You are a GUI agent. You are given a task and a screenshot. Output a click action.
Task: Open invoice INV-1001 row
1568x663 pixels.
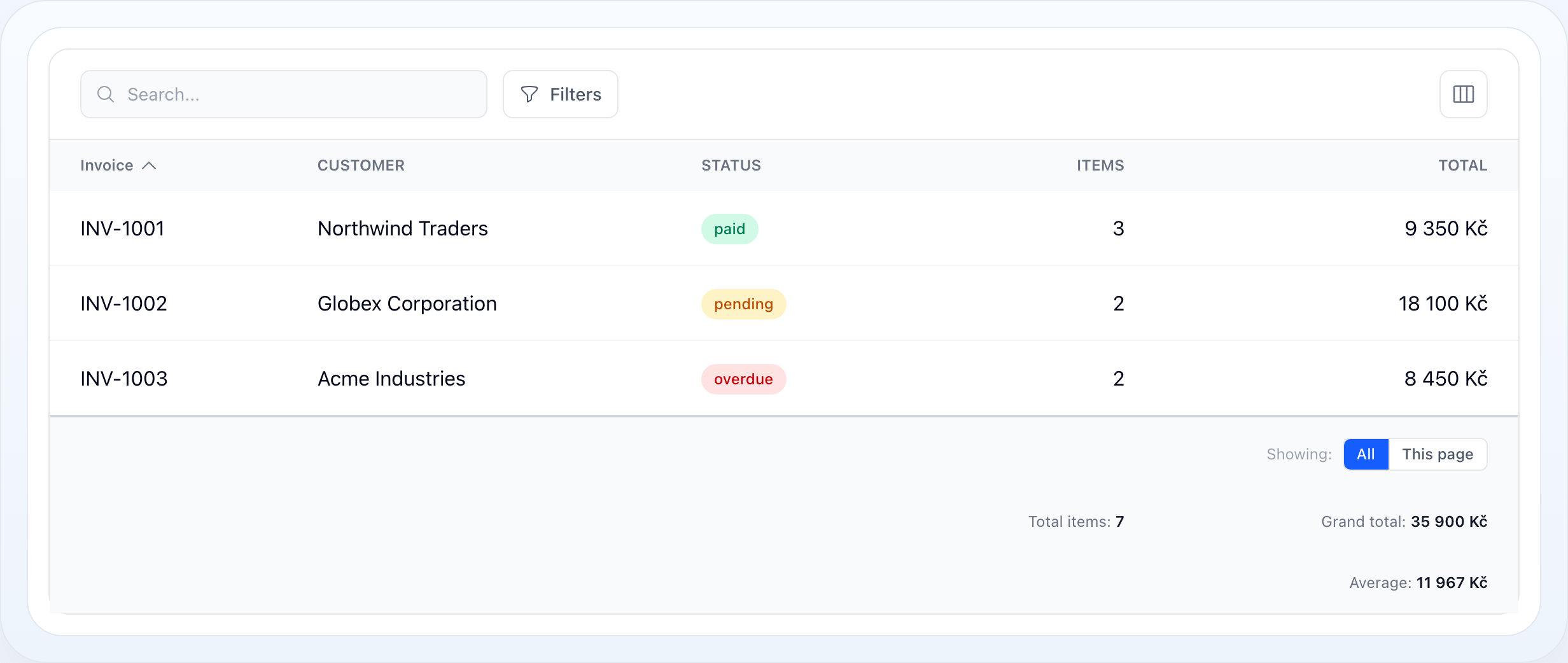pyautogui.click(x=784, y=228)
